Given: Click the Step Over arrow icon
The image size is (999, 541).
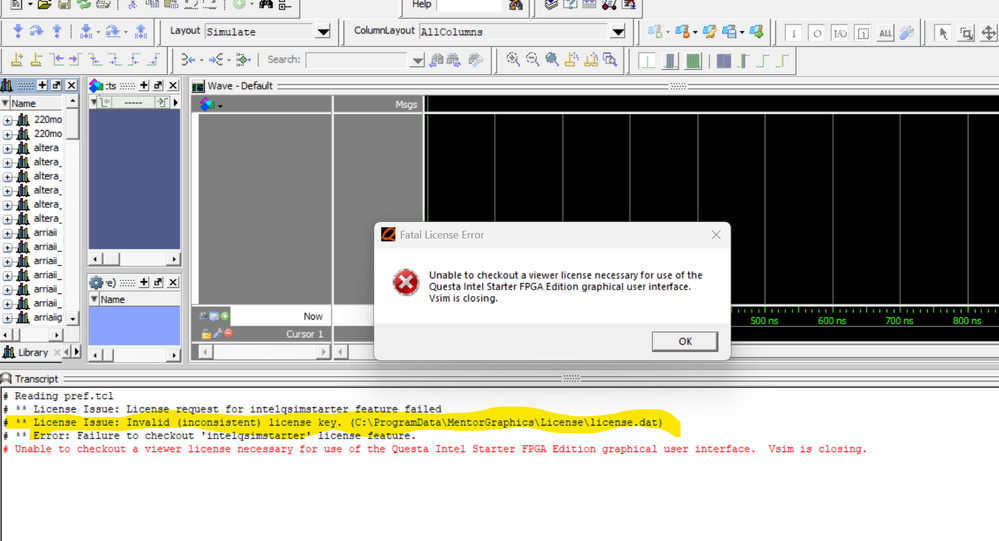Looking at the screenshot, I should [x=37, y=31].
